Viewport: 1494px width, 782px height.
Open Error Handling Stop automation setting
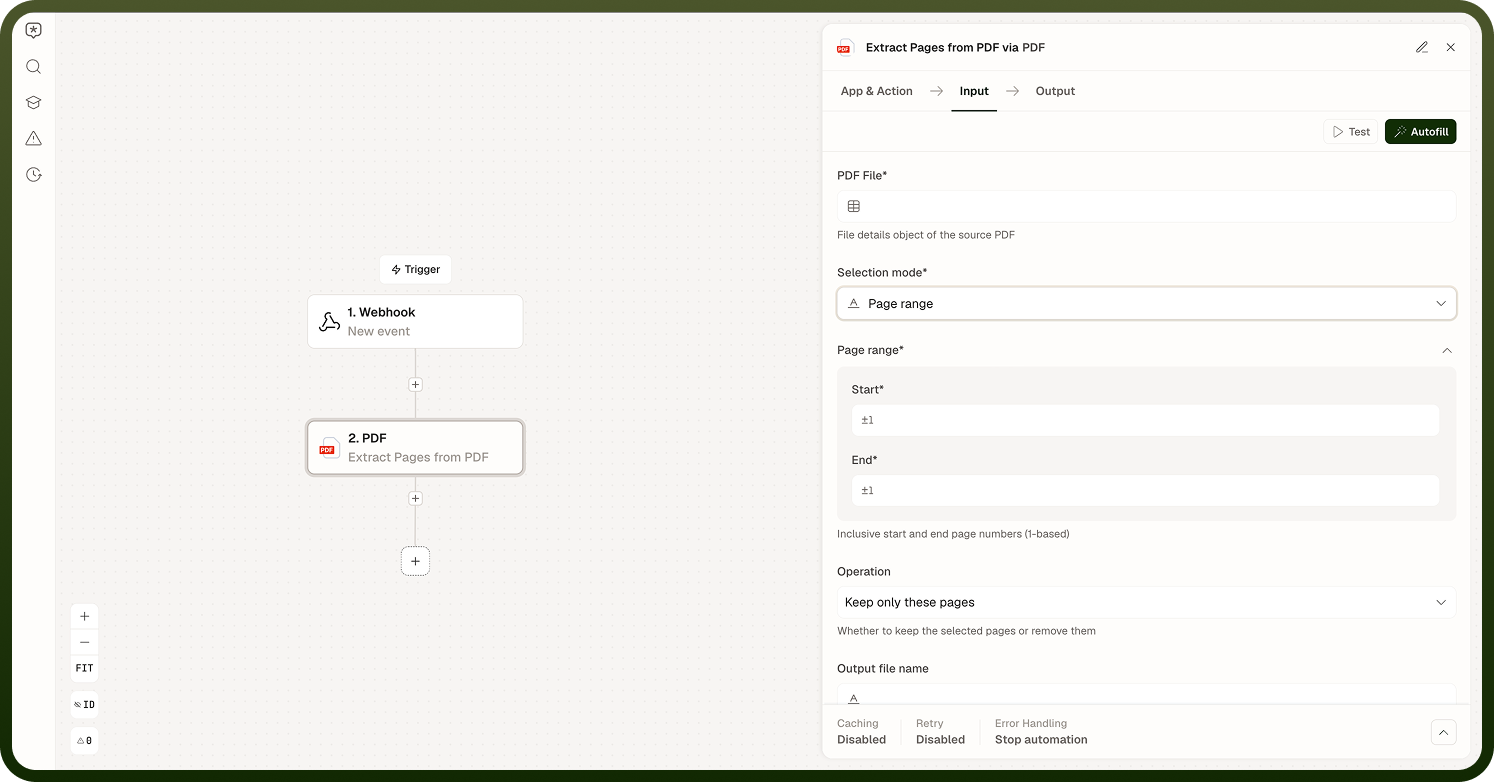click(x=1041, y=731)
